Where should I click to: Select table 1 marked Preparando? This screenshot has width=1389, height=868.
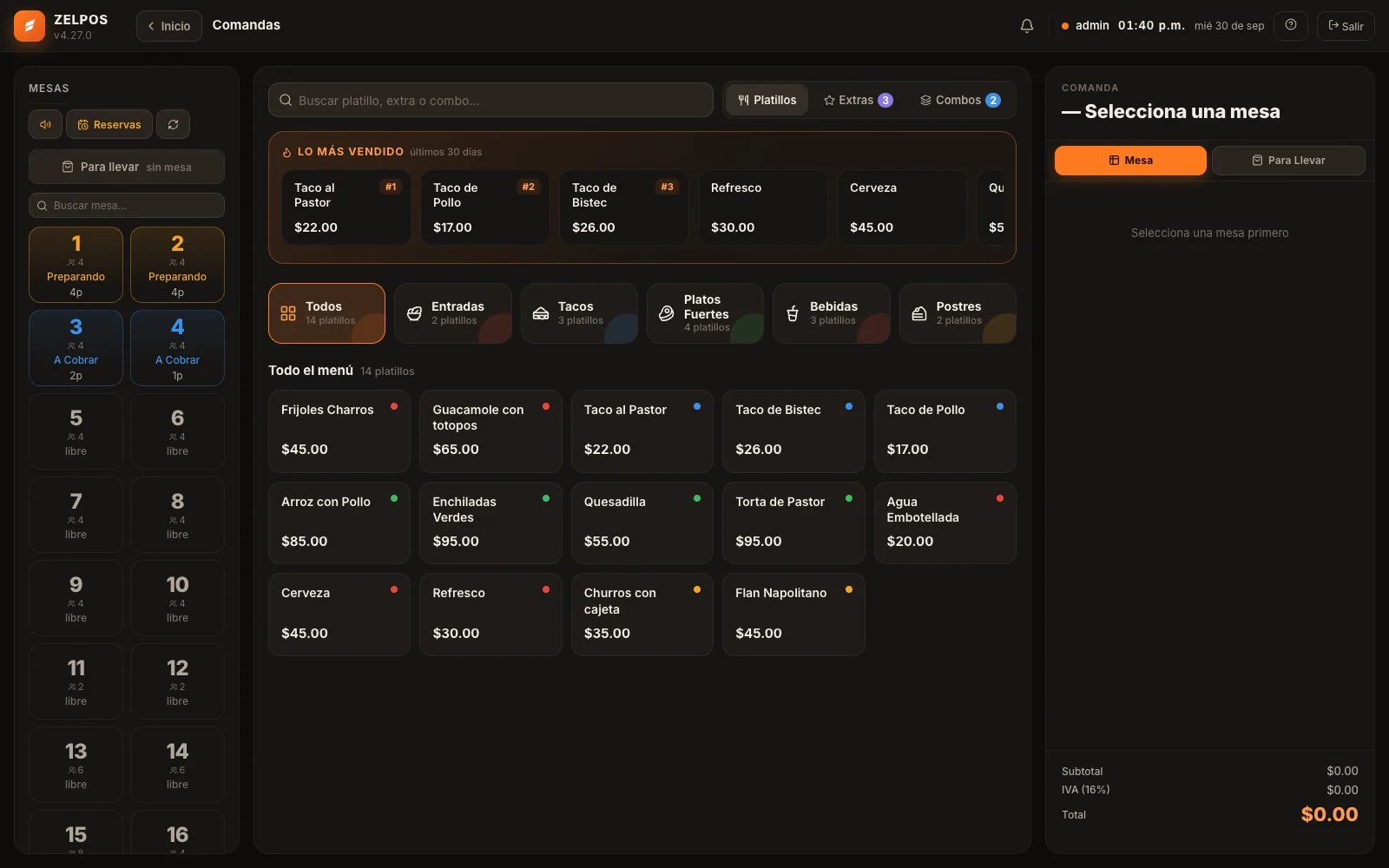point(76,265)
